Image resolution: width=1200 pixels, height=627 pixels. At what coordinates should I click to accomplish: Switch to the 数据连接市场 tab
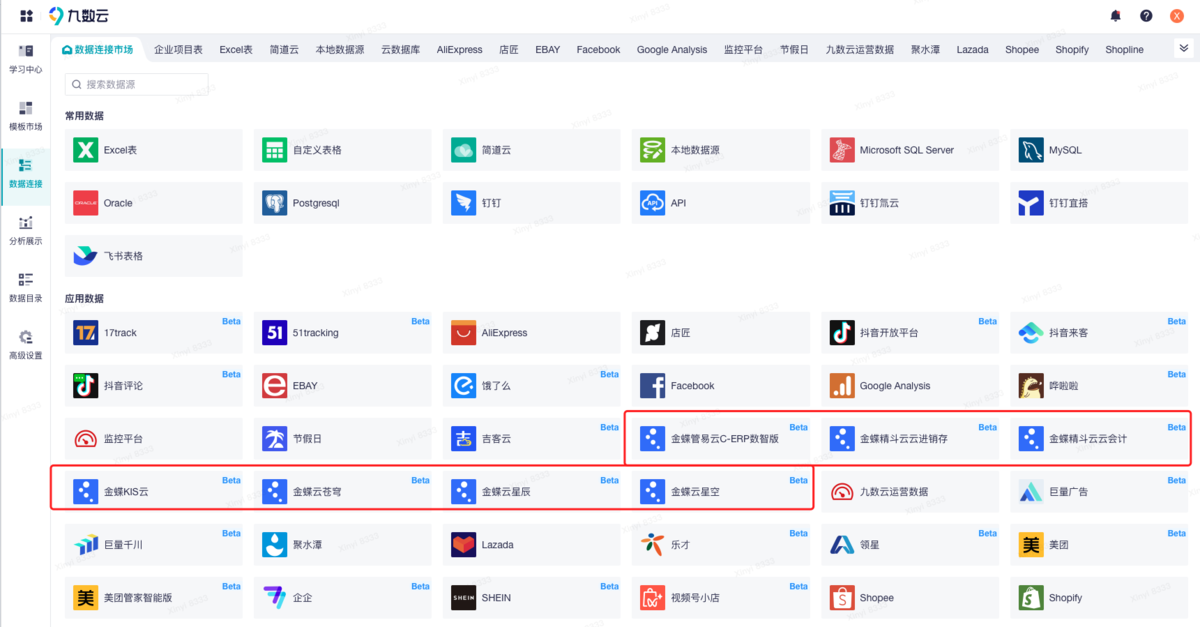coord(97,49)
